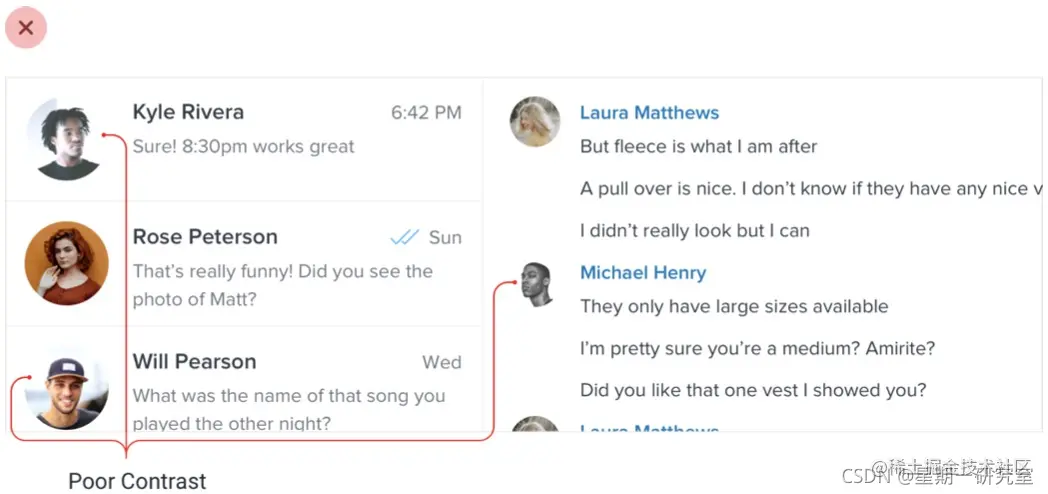Open Michael Henry's avatar in chat
This screenshot has height=494, width=1048.
point(537,284)
